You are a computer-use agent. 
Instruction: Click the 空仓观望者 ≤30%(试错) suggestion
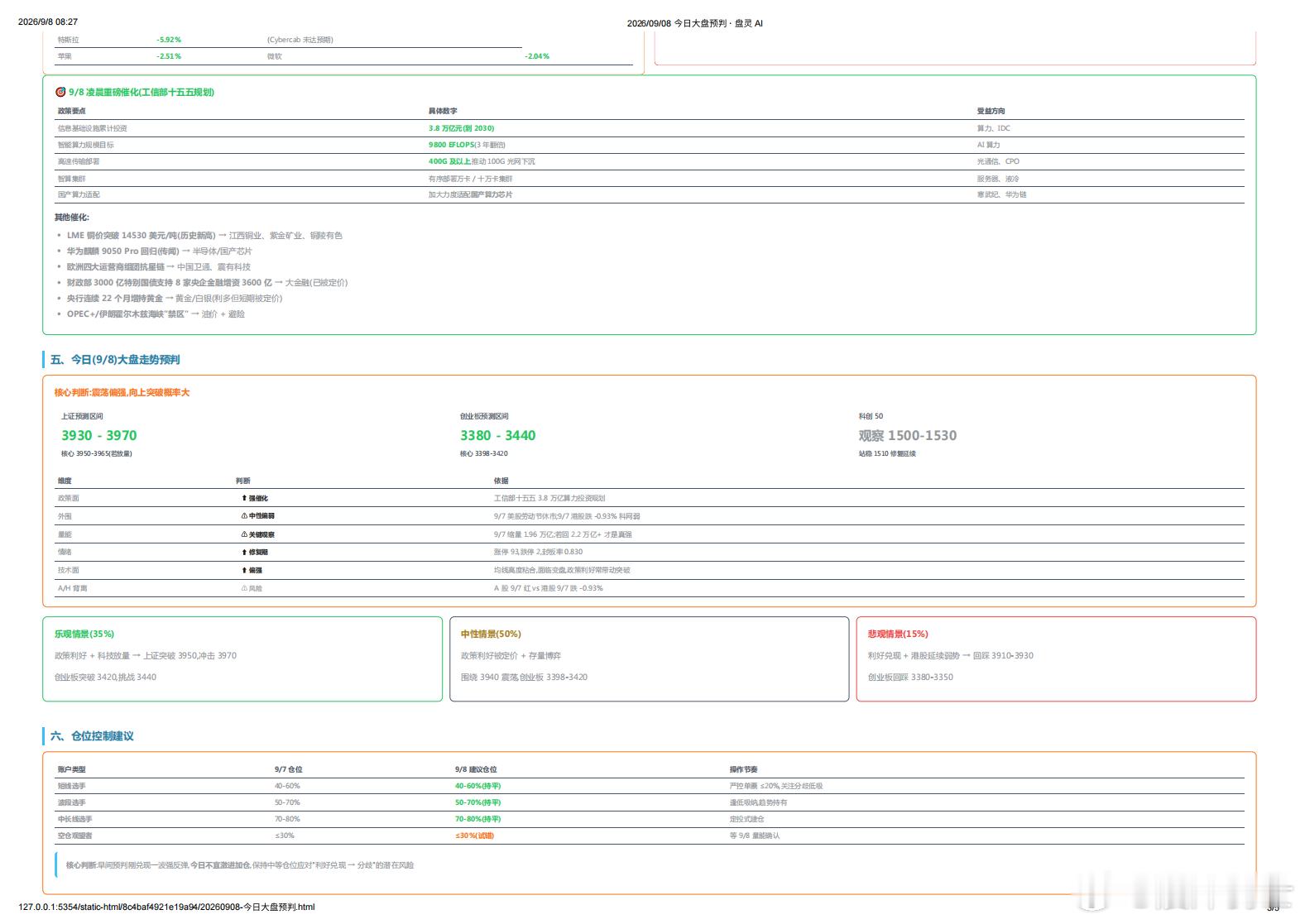(x=474, y=835)
